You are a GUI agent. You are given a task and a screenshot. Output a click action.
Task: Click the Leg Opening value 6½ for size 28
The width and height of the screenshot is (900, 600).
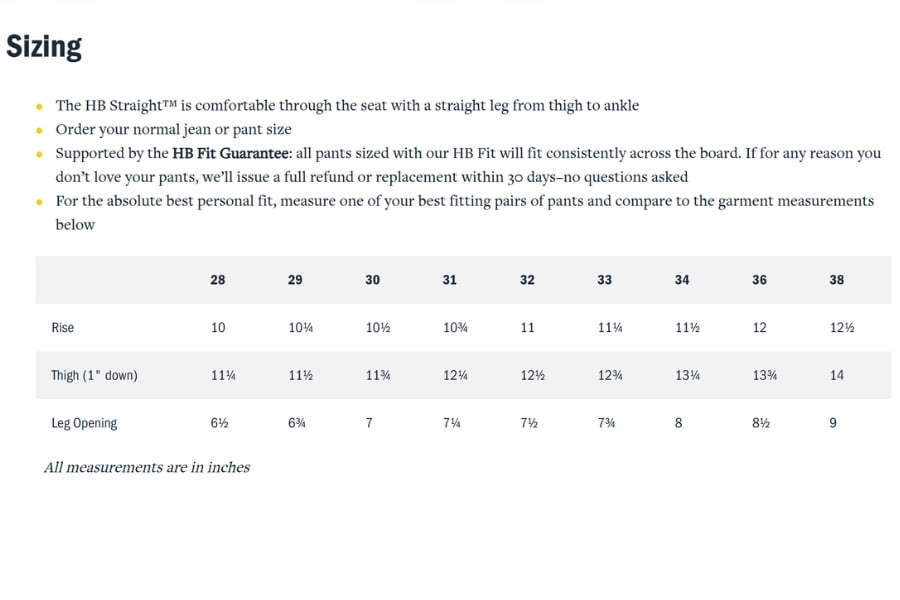point(219,423)
